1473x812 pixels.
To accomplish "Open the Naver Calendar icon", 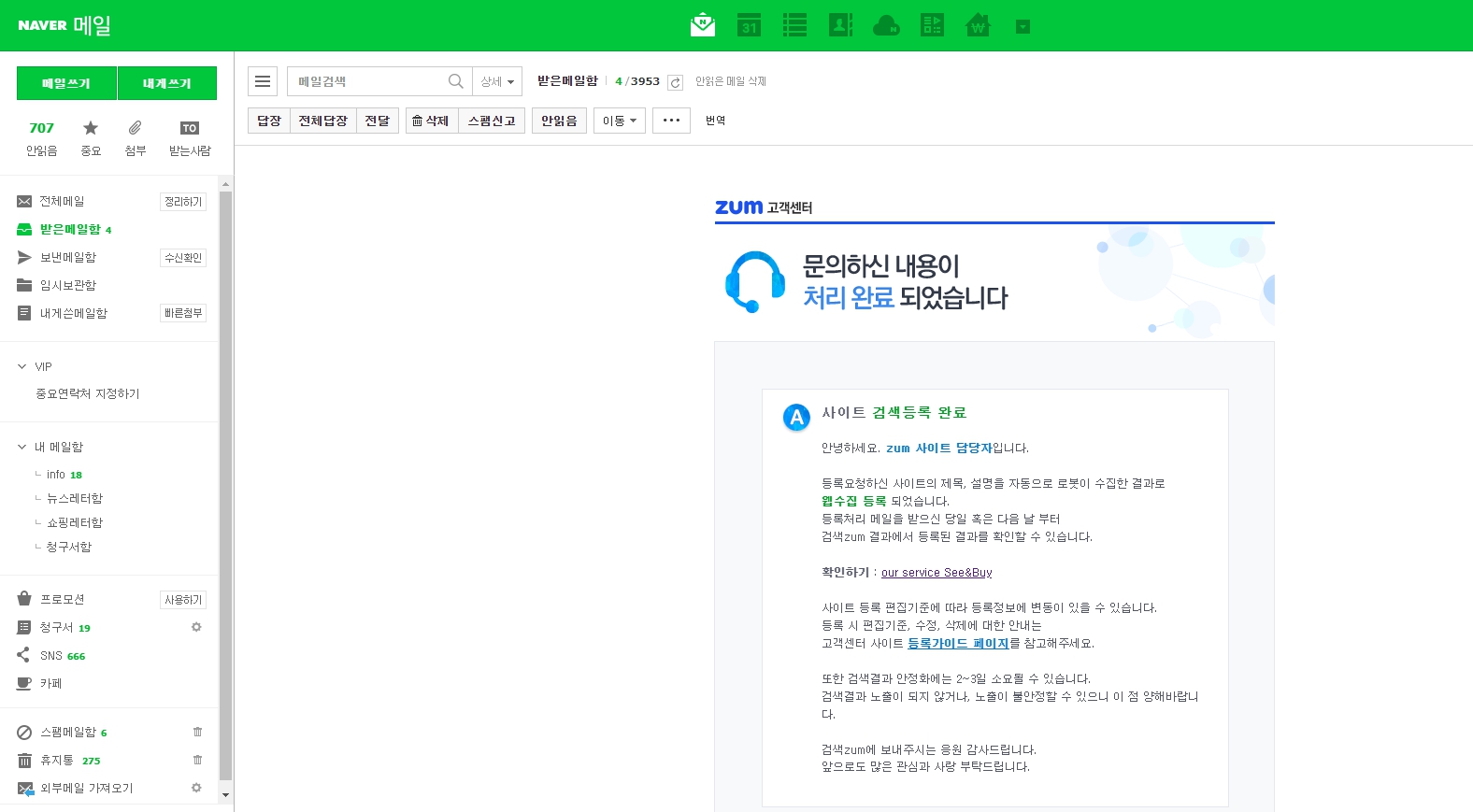I will pos(749,25).
